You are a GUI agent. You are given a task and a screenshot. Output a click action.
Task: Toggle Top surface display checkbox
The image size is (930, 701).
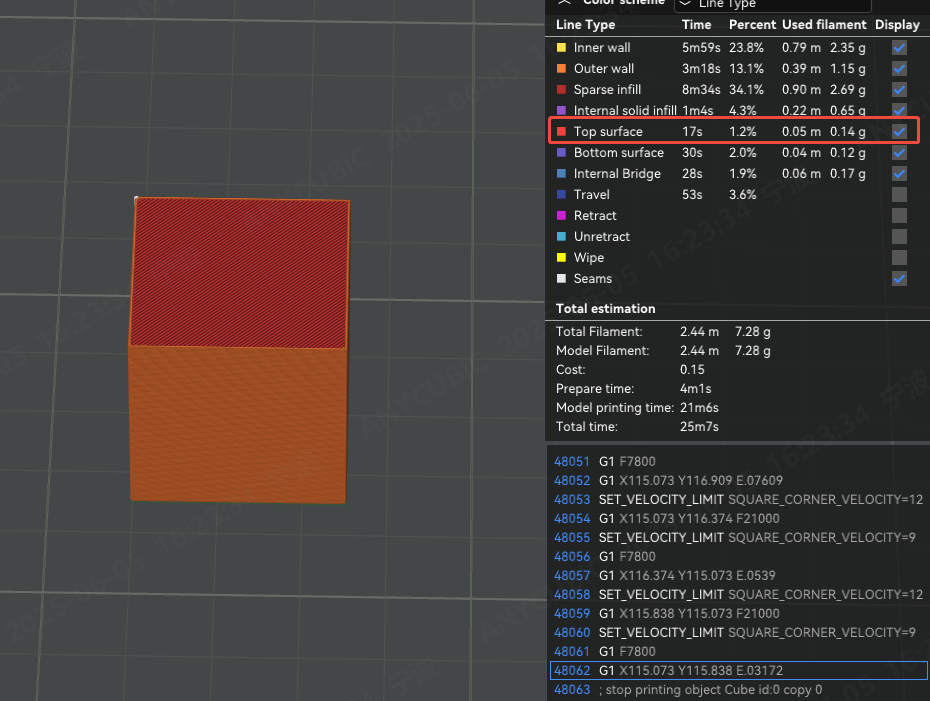[899, 132]
